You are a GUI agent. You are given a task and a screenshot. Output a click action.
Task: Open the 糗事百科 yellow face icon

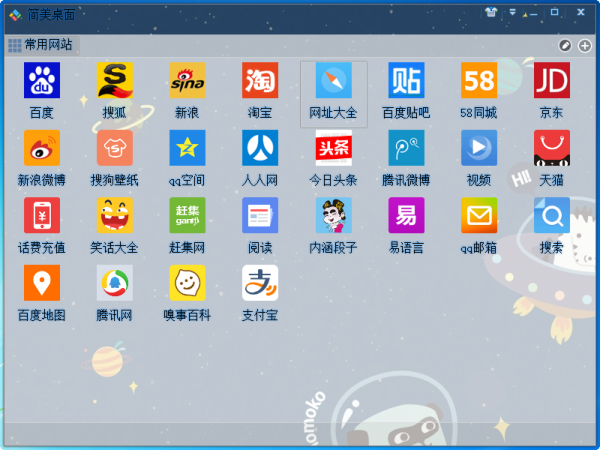[187, 283]
